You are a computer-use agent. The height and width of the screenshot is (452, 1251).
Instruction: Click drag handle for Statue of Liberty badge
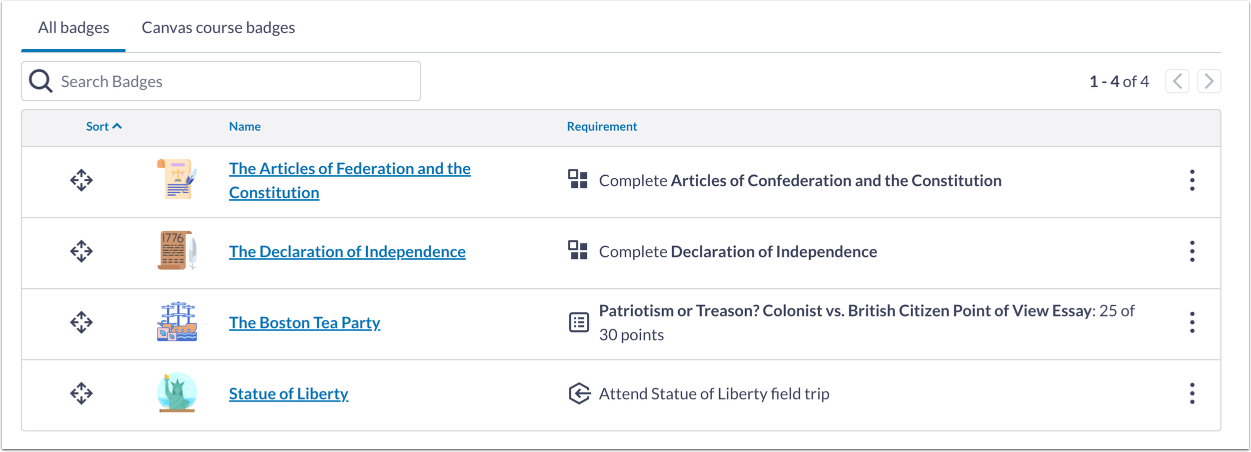click(x=81, y=394)
